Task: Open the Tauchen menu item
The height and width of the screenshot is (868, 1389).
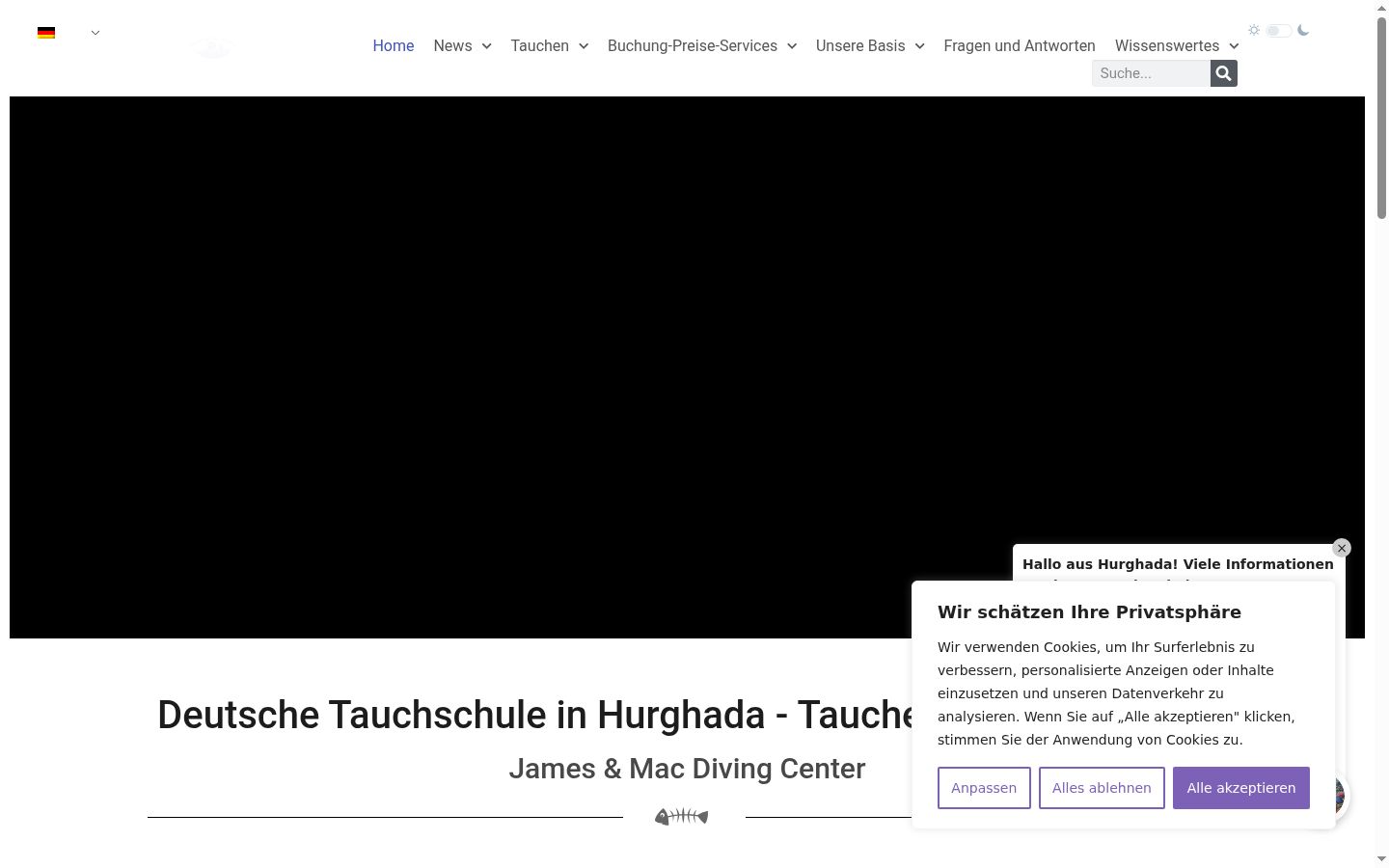Action: pyautogui.click(x=539, y=46)
